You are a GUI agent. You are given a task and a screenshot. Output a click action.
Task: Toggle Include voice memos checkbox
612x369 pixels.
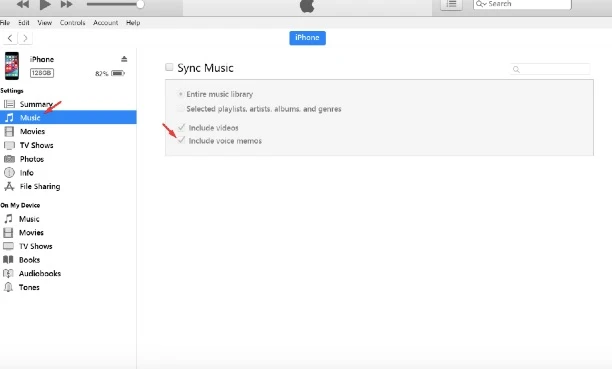pos(181,140)
